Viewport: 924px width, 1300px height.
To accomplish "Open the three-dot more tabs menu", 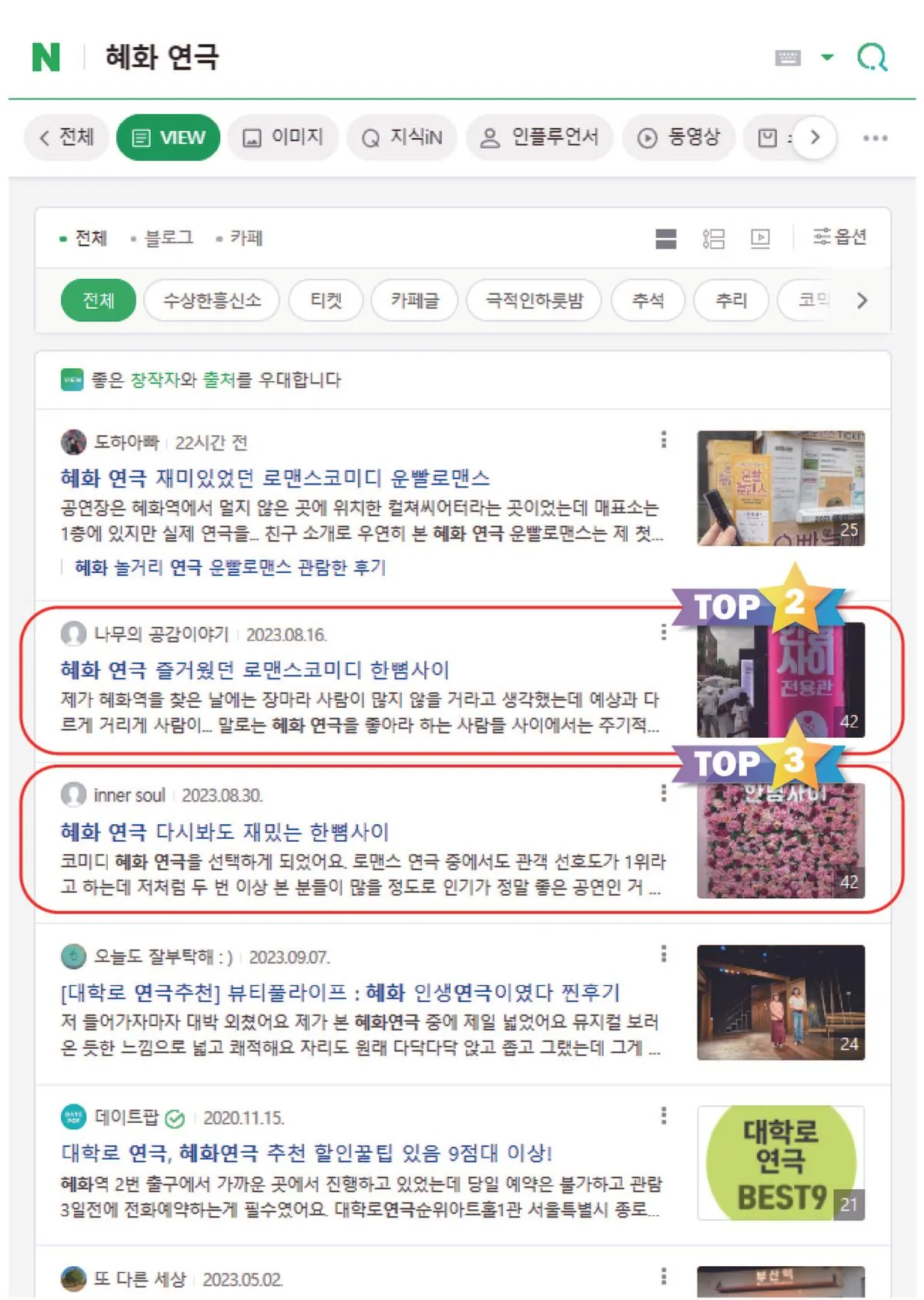I will click(x=875, y=139).
